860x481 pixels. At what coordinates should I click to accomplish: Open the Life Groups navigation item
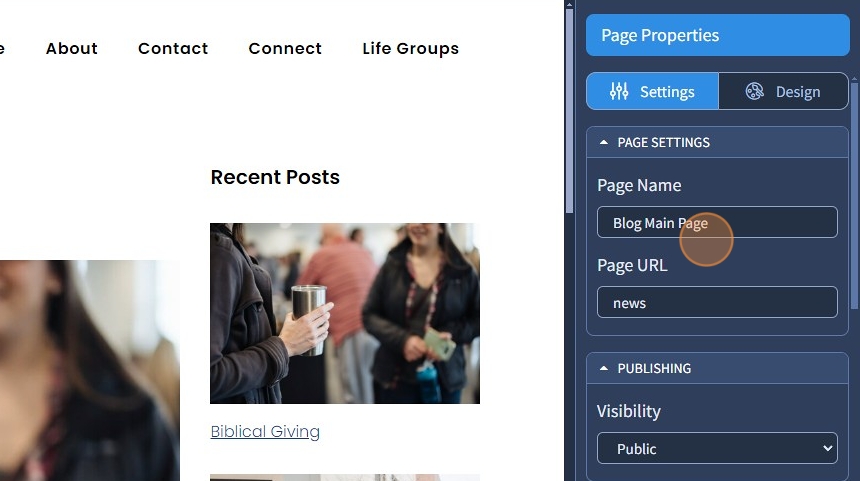pyautogui.click(x=410, y=49)
